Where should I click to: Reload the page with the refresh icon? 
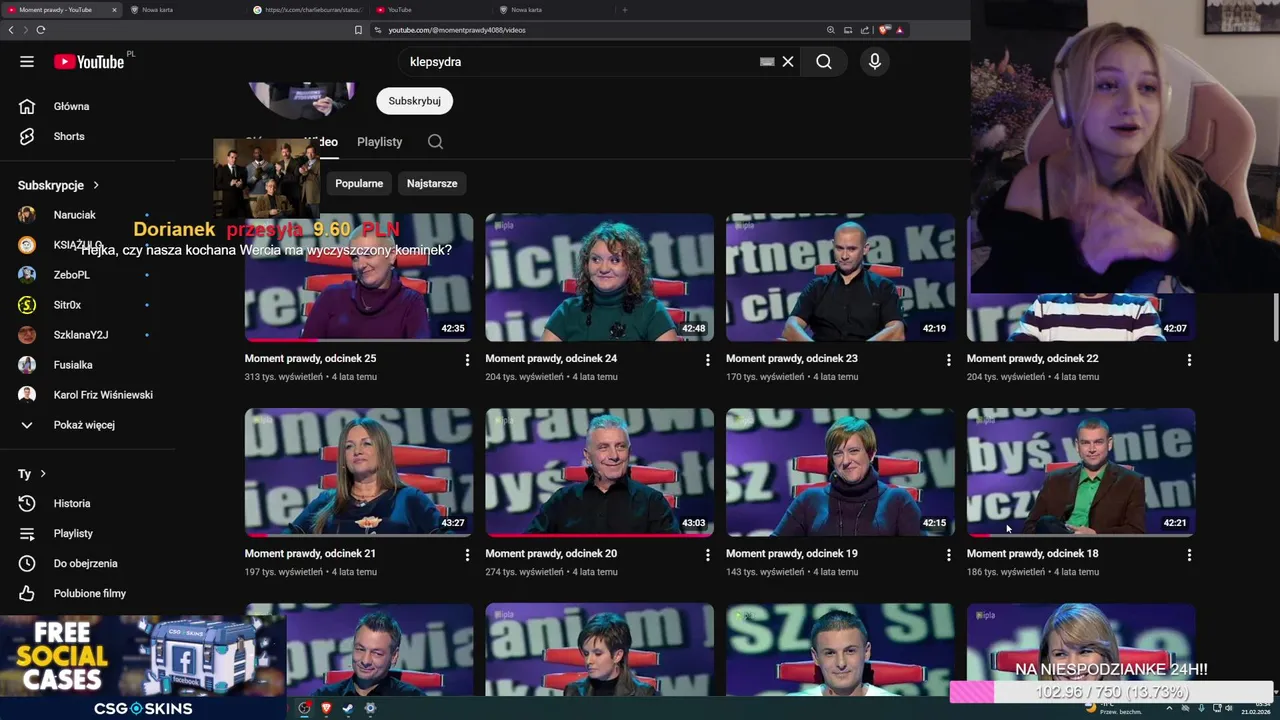coord(40,30)
